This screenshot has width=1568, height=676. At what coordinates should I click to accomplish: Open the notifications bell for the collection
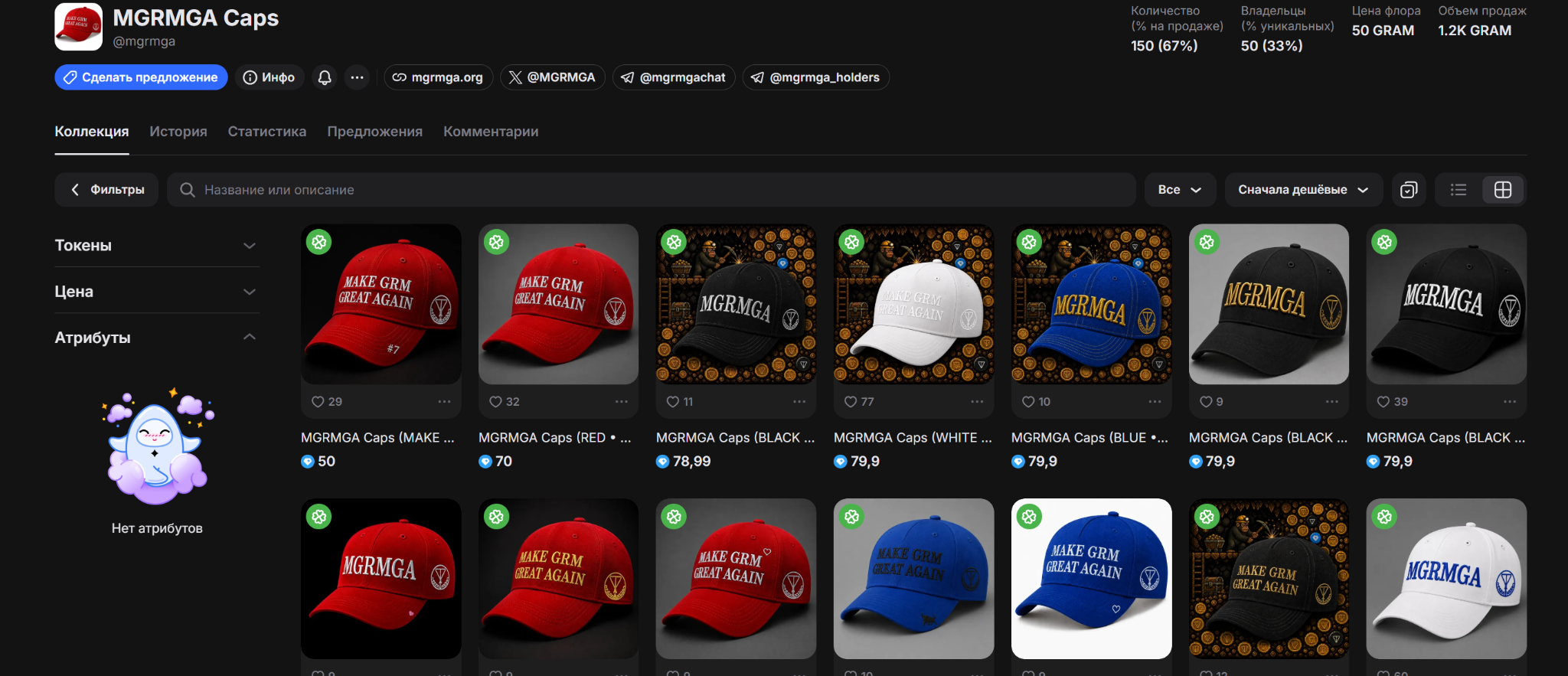tap(325, 77)
